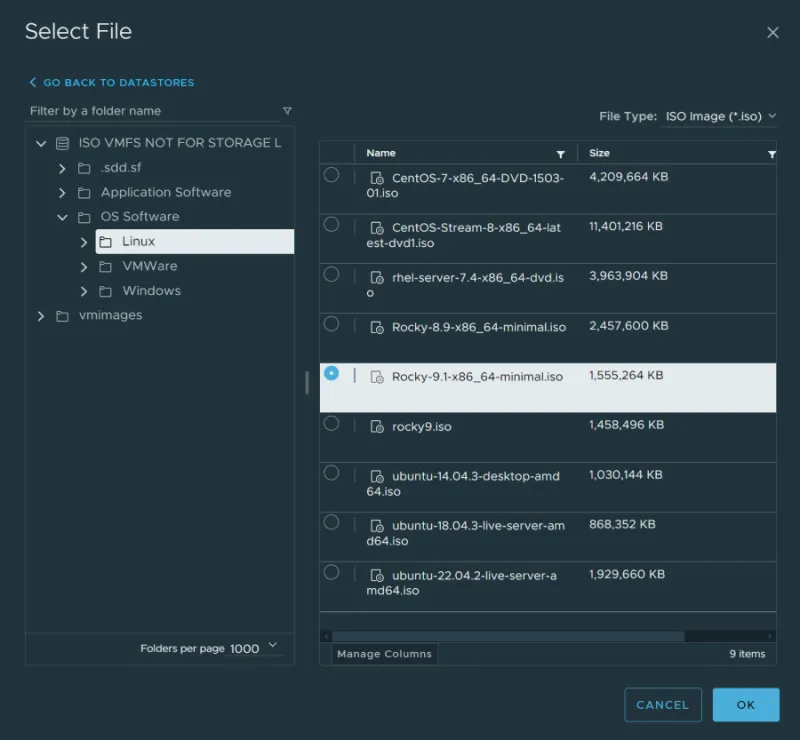The image size is (800, 740).
Task: Click the ISO file icon for CentOS-Stream-8
Action: tap(377, 228)
